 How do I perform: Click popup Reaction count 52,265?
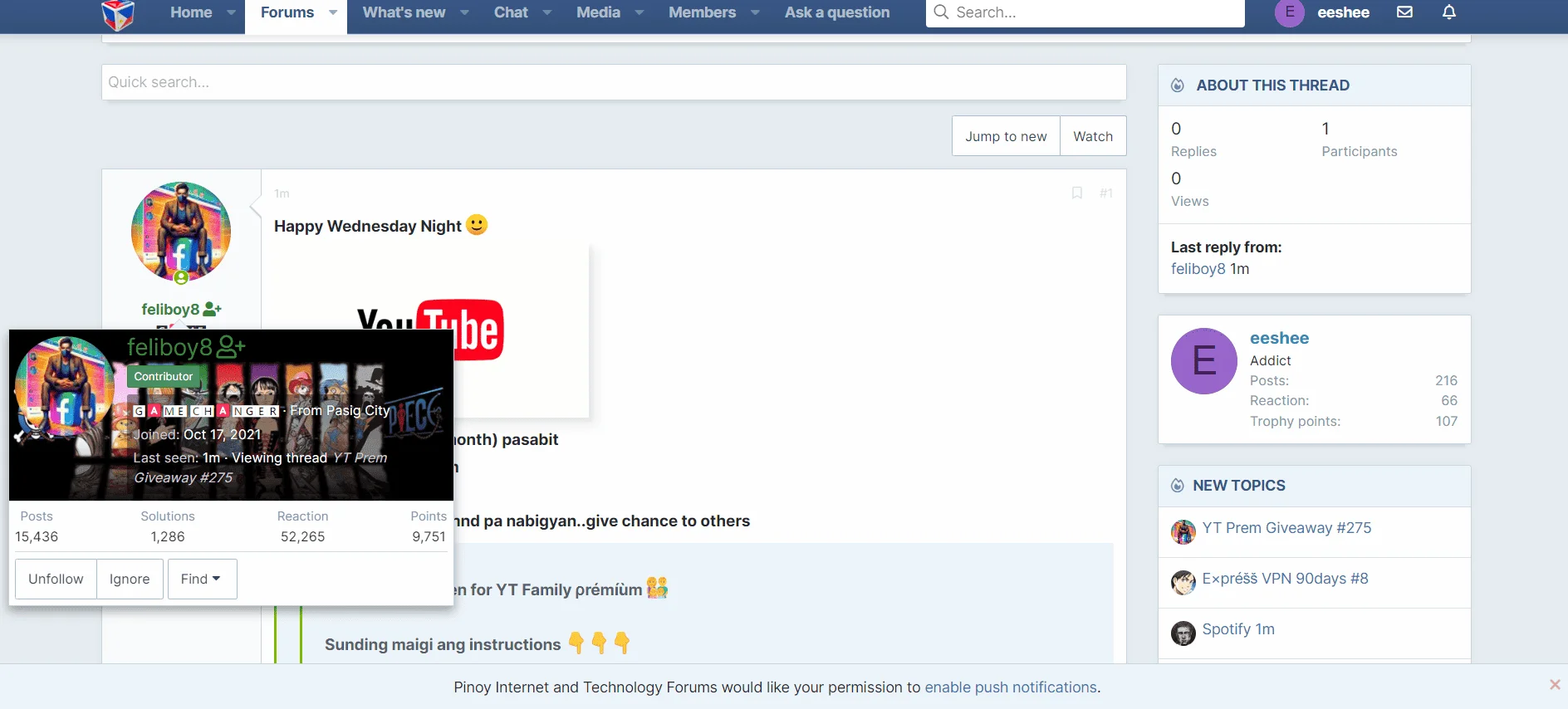(x=302, y=536)
